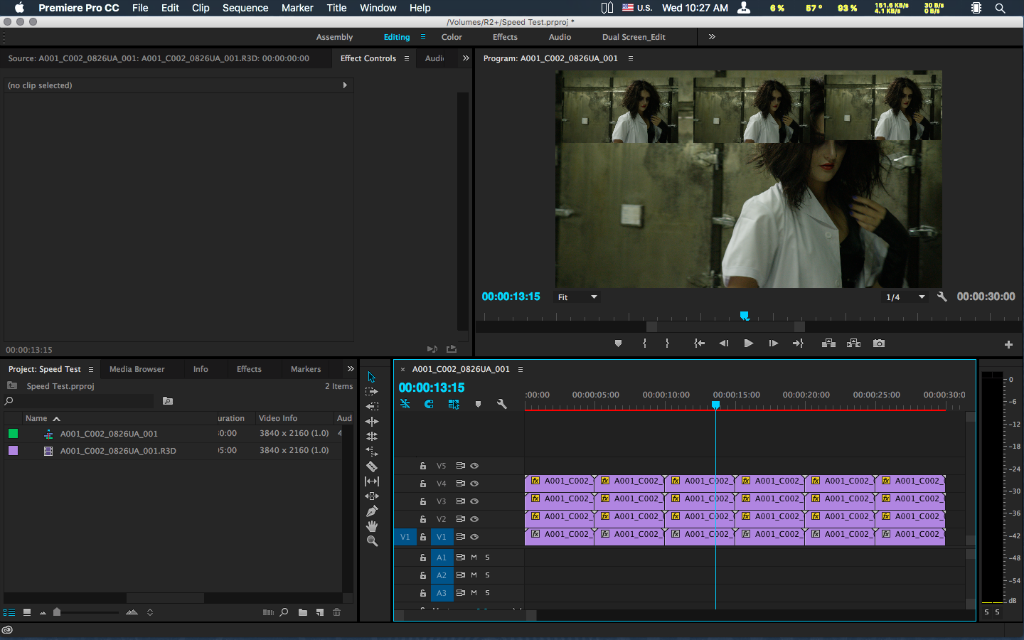Adjust Project panel thumbnail zoom slider
This screenshot has width=1024, height=640.
tap(57, 612)
